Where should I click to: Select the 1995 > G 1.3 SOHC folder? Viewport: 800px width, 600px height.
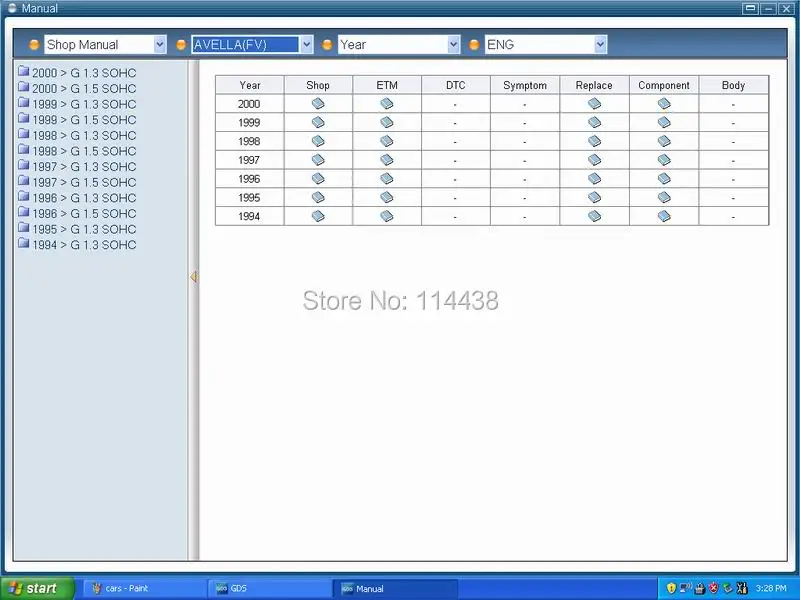click(77, 229)
